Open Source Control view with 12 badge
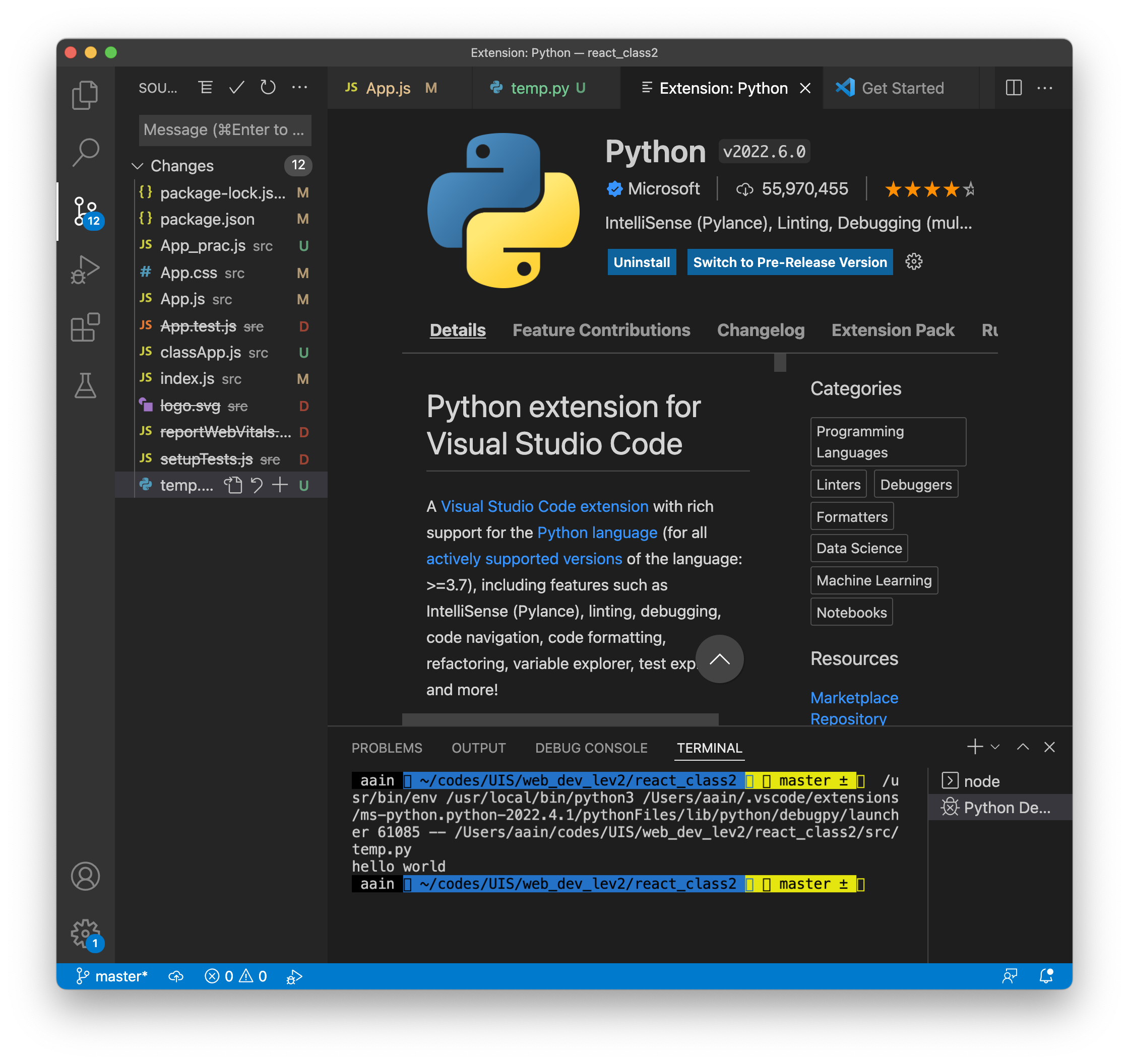Viewport: 1129px width, 1064px height. 86,212
